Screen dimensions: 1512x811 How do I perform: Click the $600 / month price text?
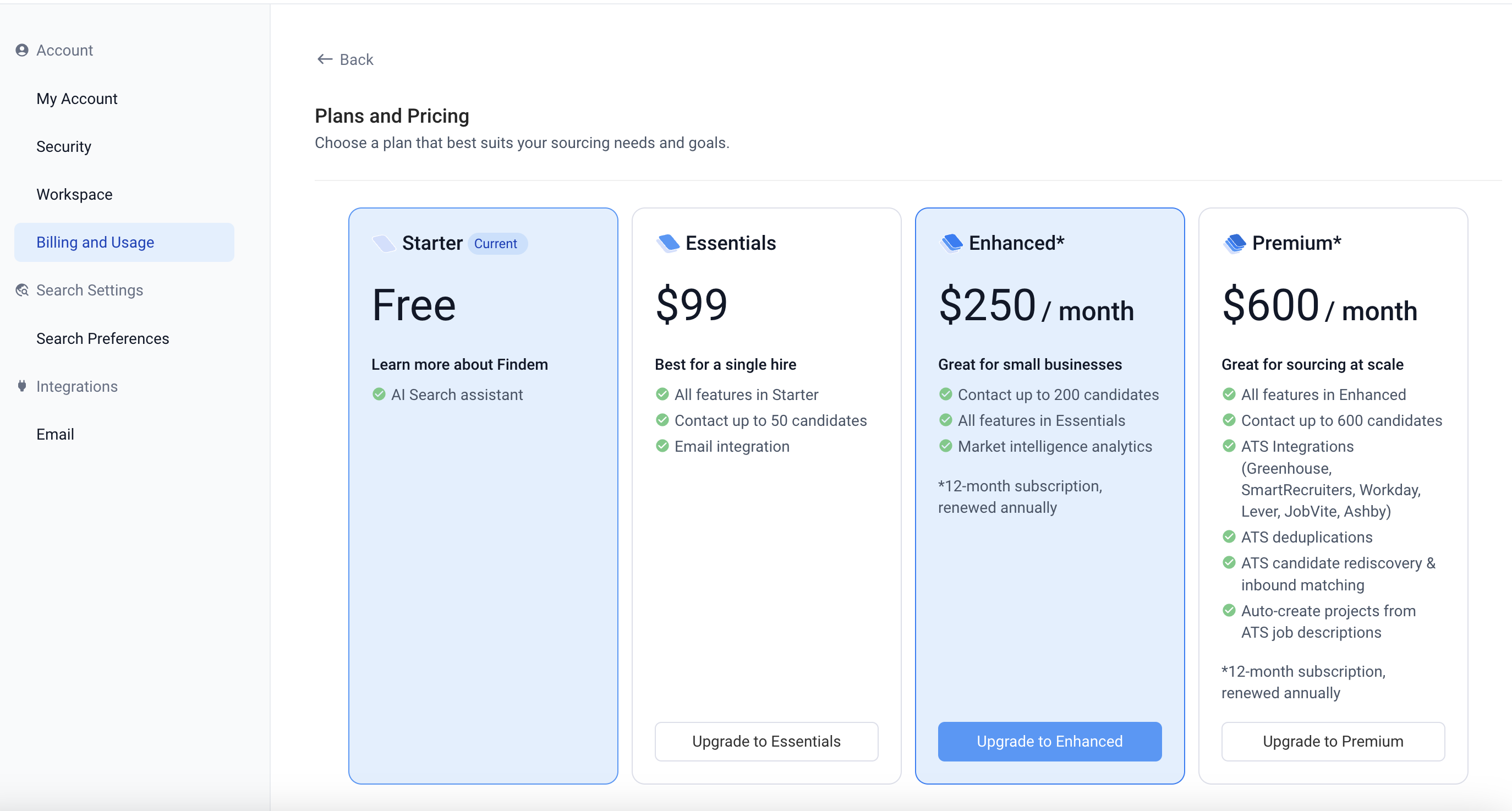point(1320,305)
